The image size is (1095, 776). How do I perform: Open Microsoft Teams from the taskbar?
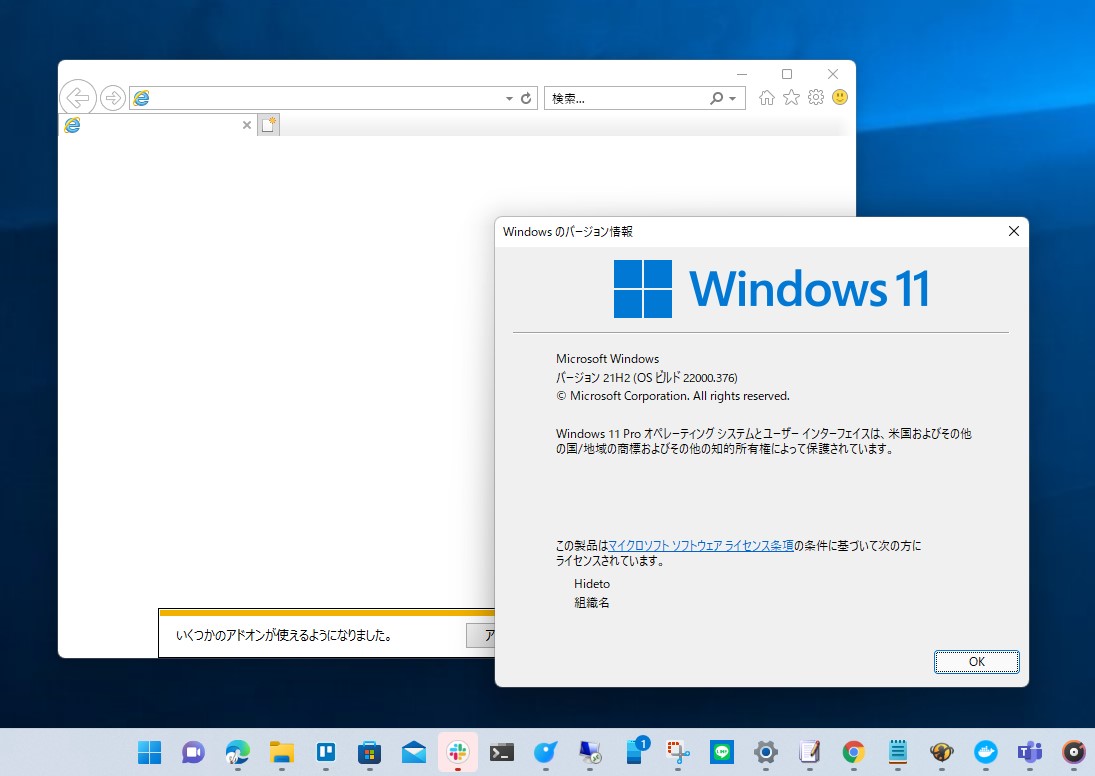(x=1029, y=752)
